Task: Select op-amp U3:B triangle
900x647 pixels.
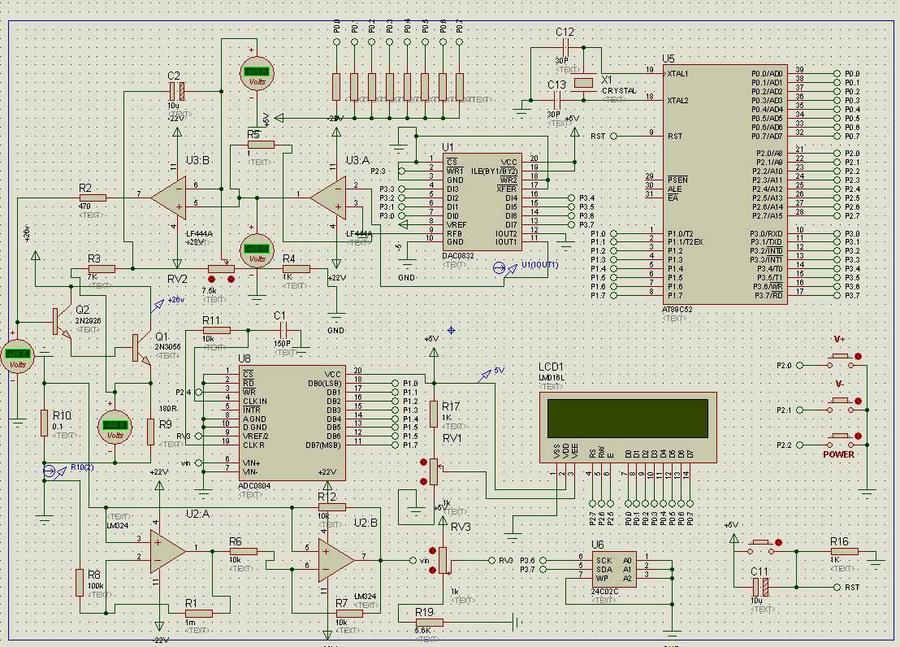Action: [x=170, y=197]
